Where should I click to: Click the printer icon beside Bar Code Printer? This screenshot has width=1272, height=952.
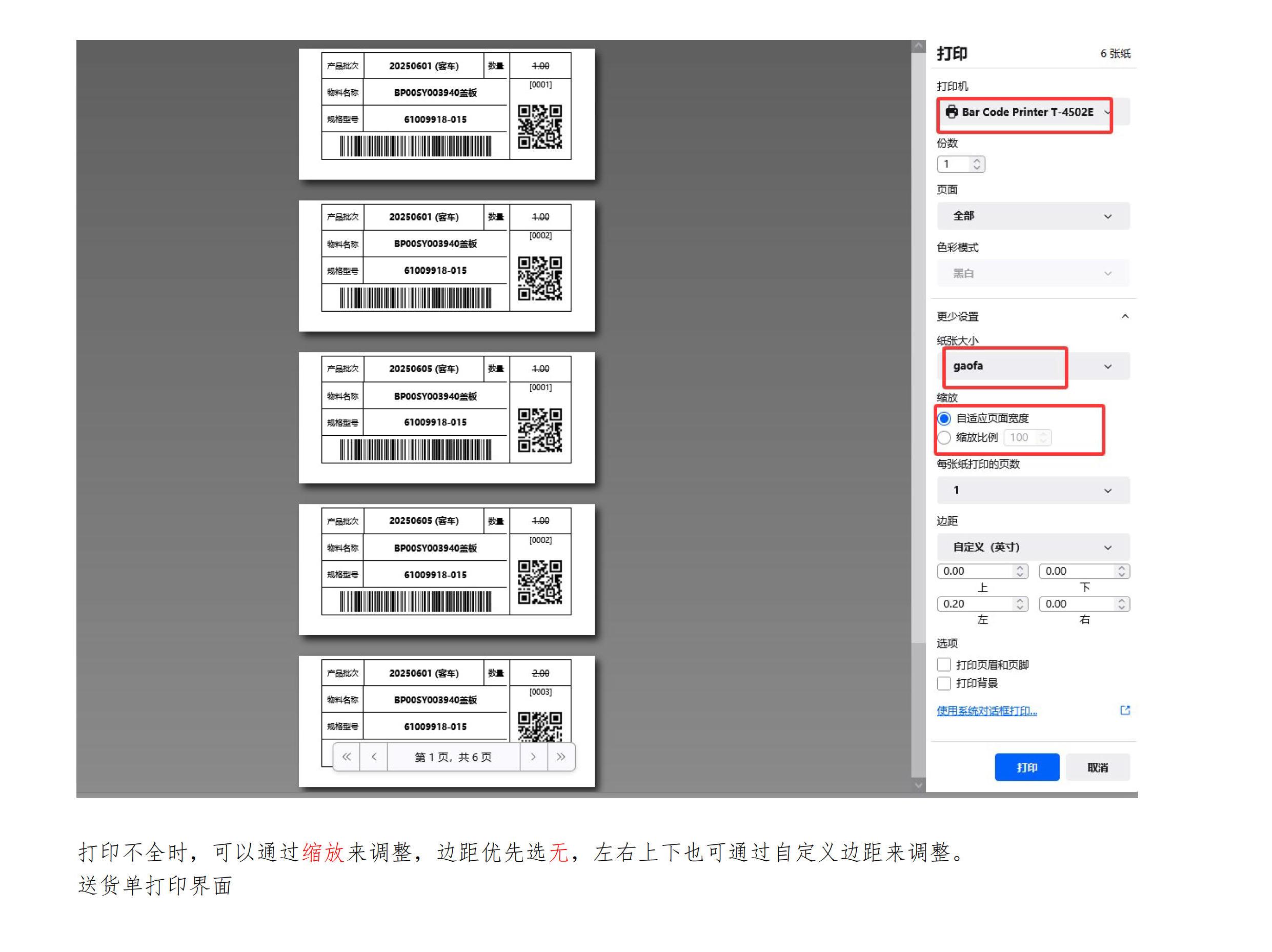coord(952,112)
